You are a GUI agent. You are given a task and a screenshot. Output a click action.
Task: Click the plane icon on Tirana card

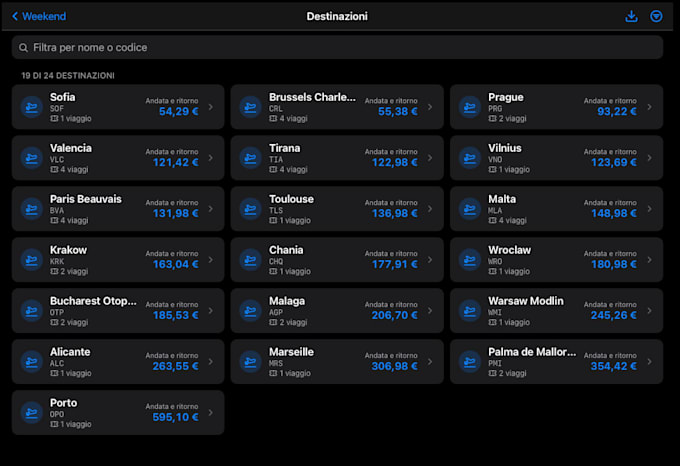(x=251, y=158)
